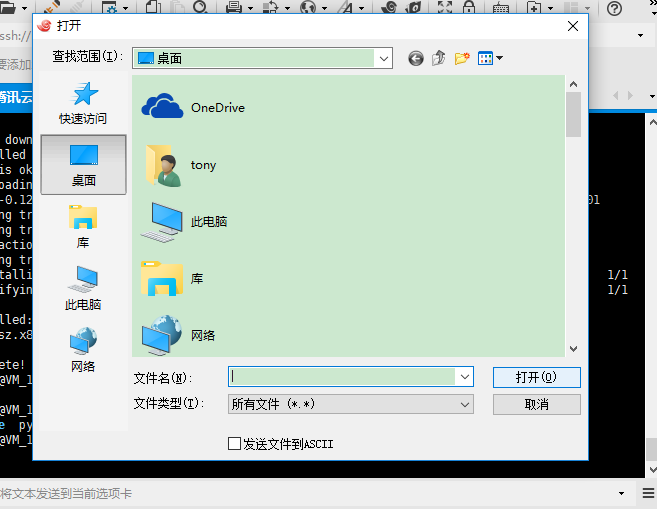Click the file list scroll up arrow

[x=573, y=84]
